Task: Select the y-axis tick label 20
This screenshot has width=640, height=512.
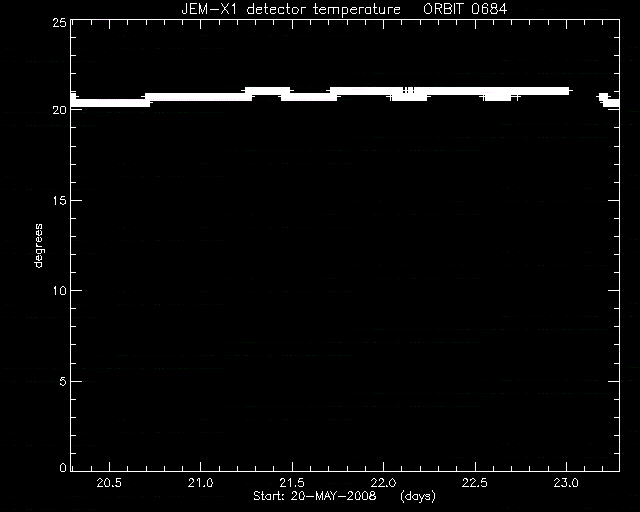Action: pyautogui.click(x=59, y=110)
